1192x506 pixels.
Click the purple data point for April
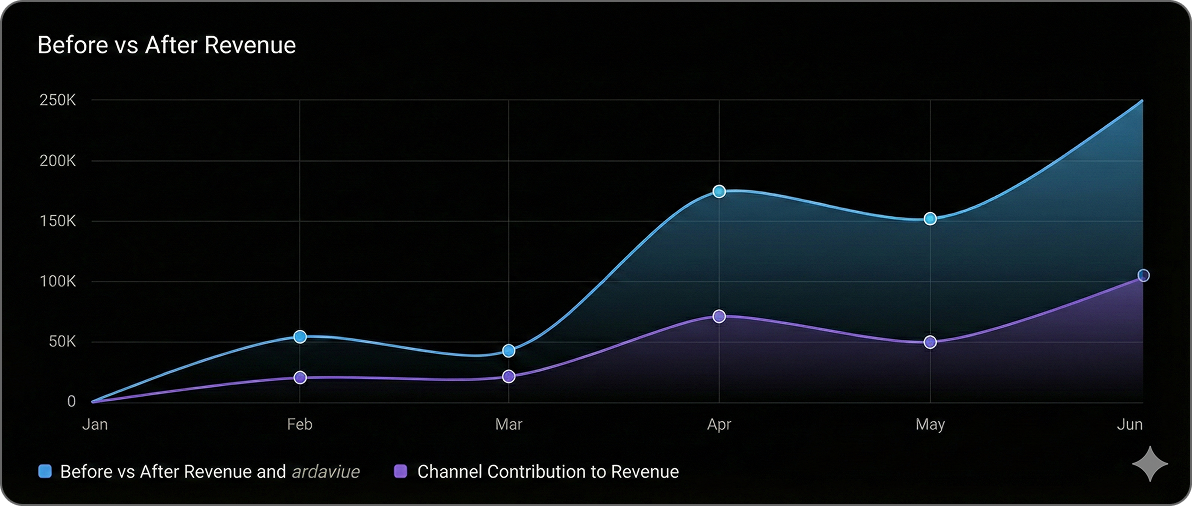719,316
